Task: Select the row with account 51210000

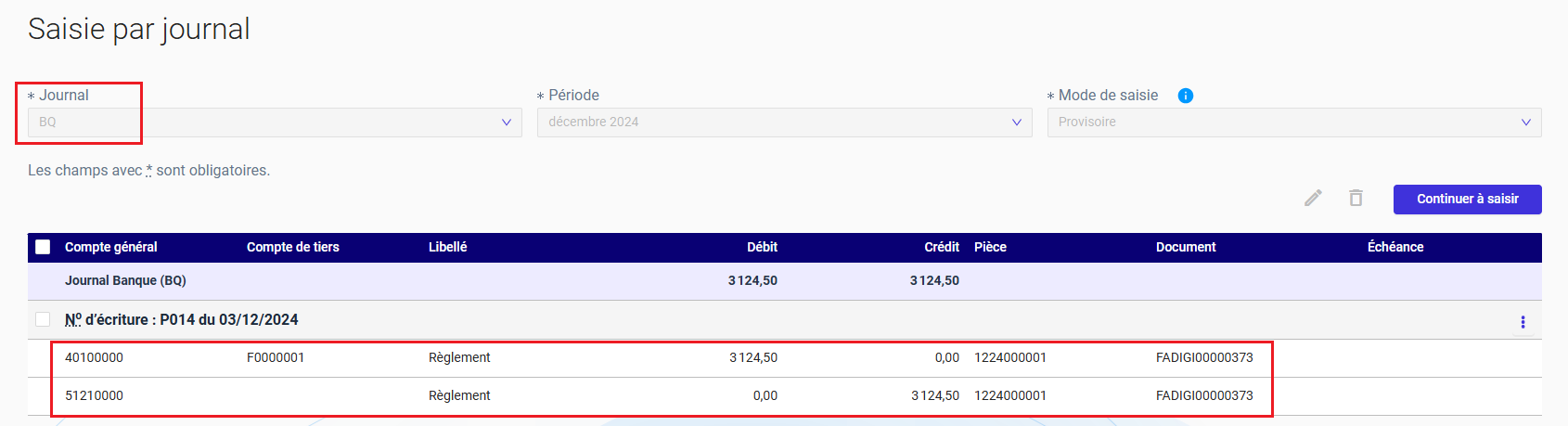Action: pyautogui.click(x=785, y=396)
